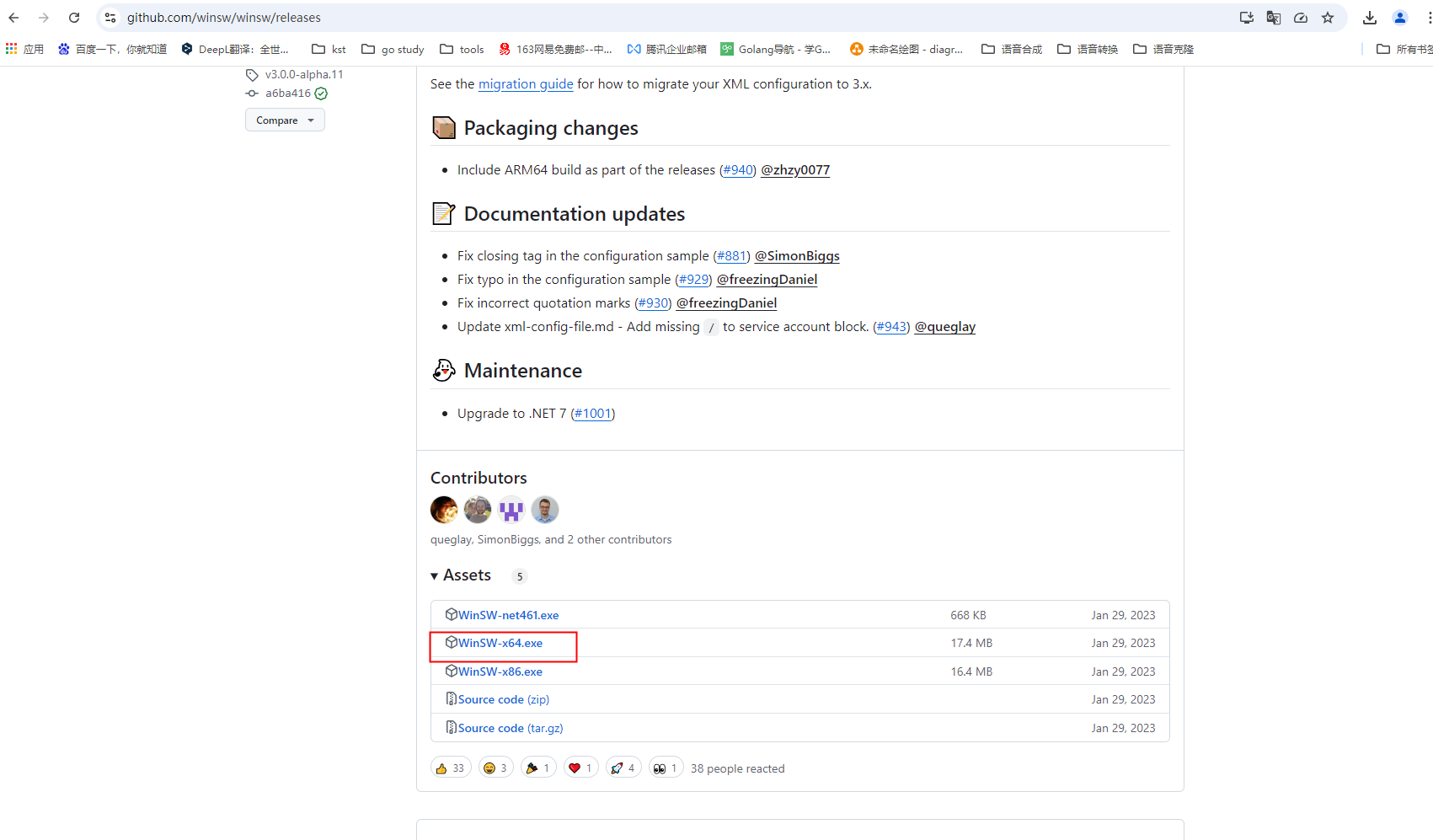Click the purple pixel contributor avatar
Viewport: 1433px width, 840px height.
pos(511,510)
